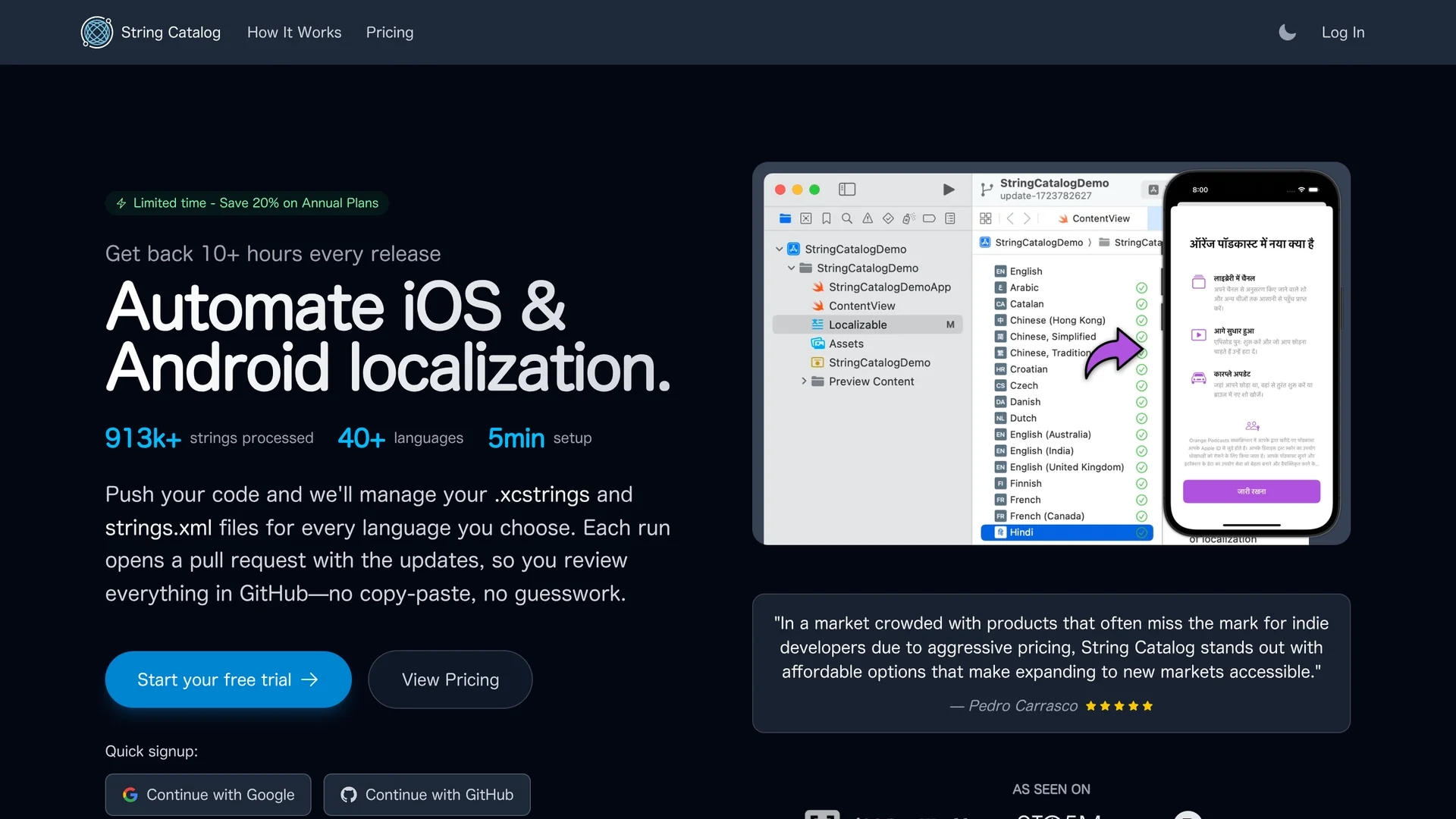Open the Limited time annual plans offer
The width and height of the screenshot is (1456, 819).
(x=247, y=202)
